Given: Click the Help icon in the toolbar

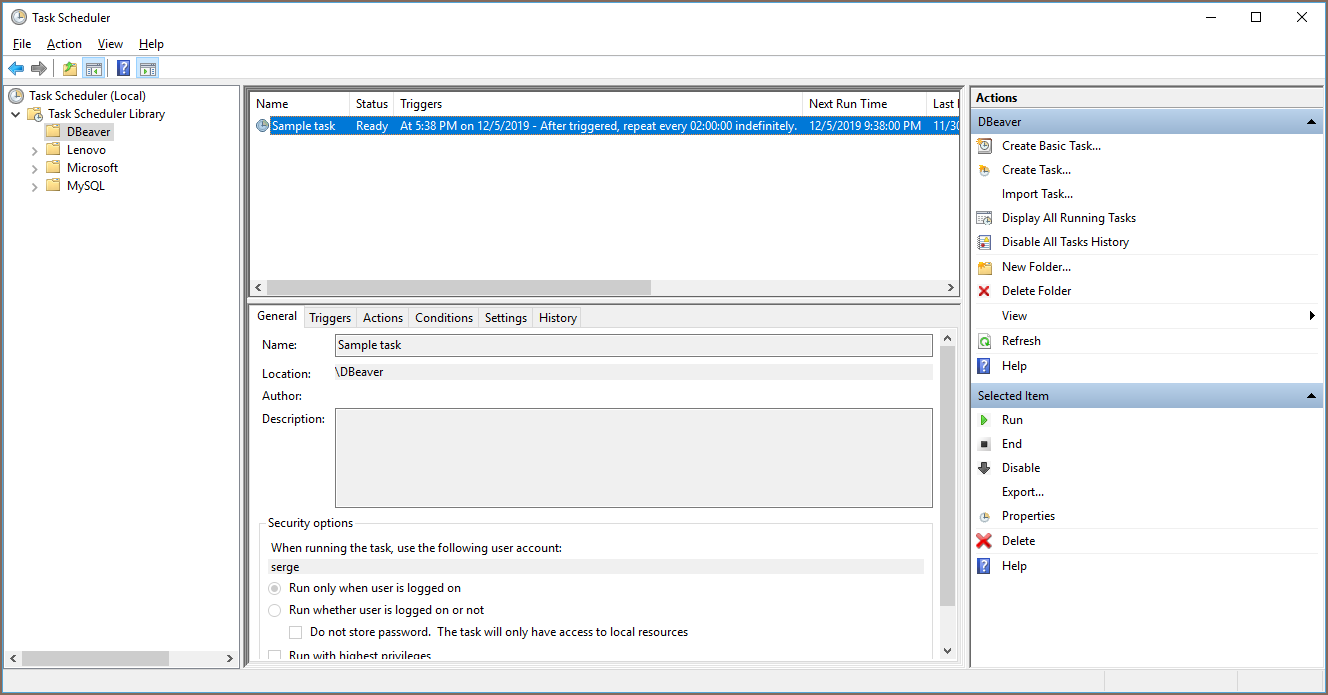Looking at the screenshot, I should coord(123,68).
